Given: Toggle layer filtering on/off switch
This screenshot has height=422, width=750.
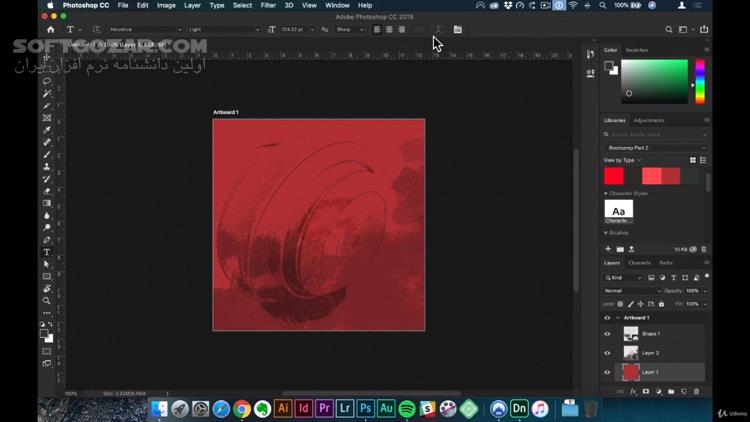Looking at the screenshot, I should tap(706, 277).
